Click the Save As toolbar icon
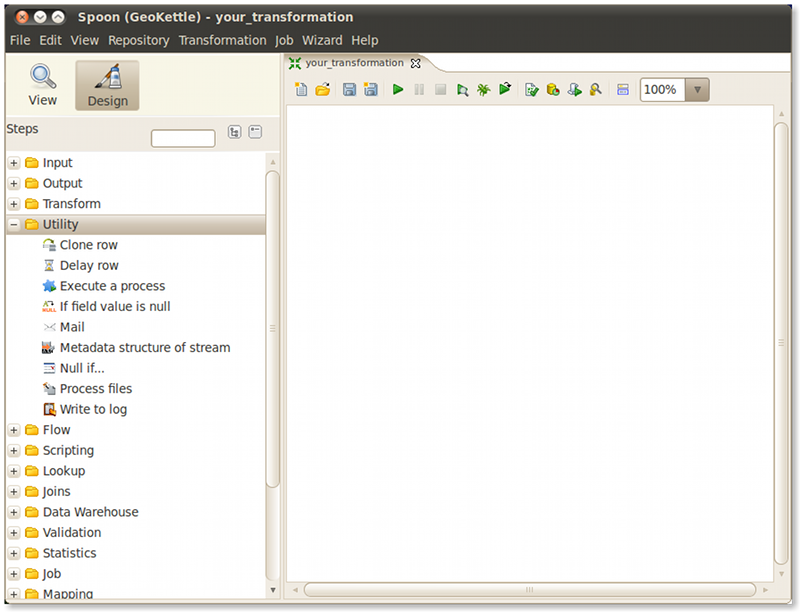Image resolution: width=800 pixels, height=612 pixels. pos(370,90)
